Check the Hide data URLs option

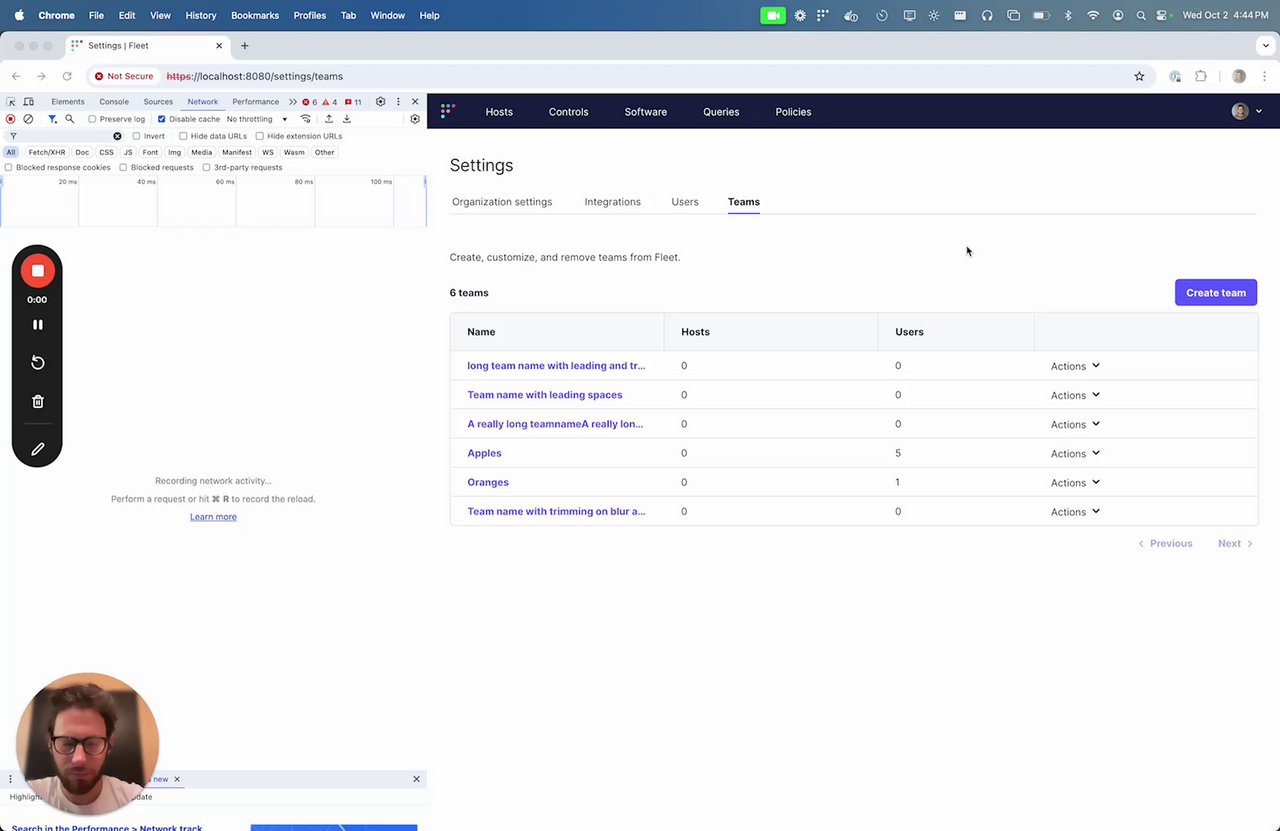pyautogui.click(x=183, y=136)
